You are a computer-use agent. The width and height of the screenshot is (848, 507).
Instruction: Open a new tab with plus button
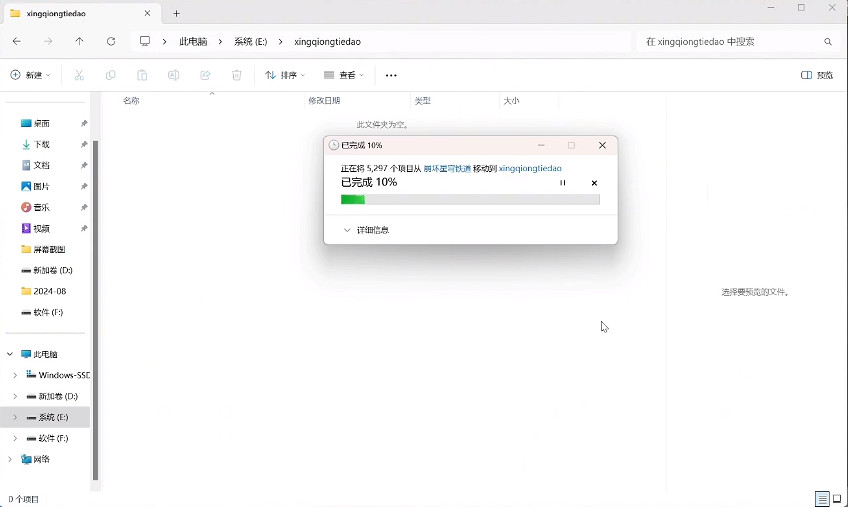pos(176,14)
